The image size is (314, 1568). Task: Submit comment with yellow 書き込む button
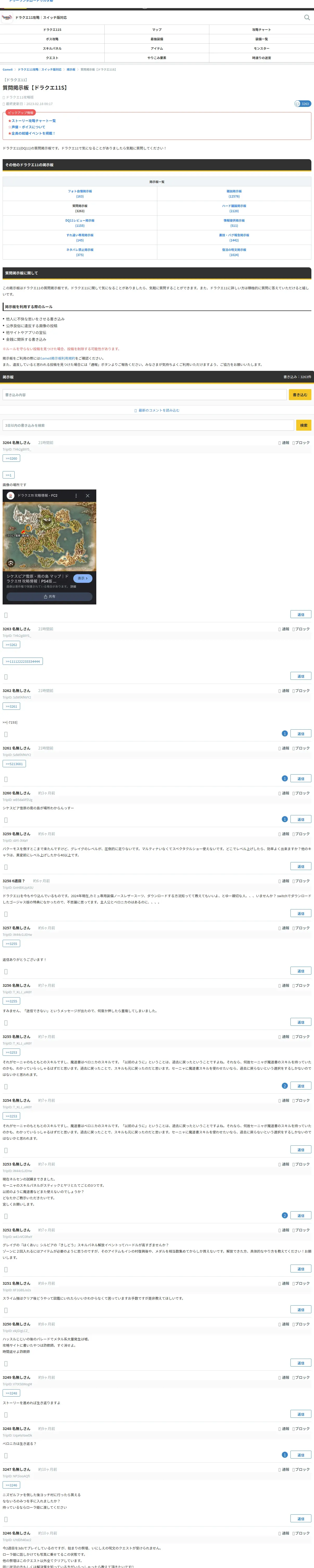pos(300,394)
